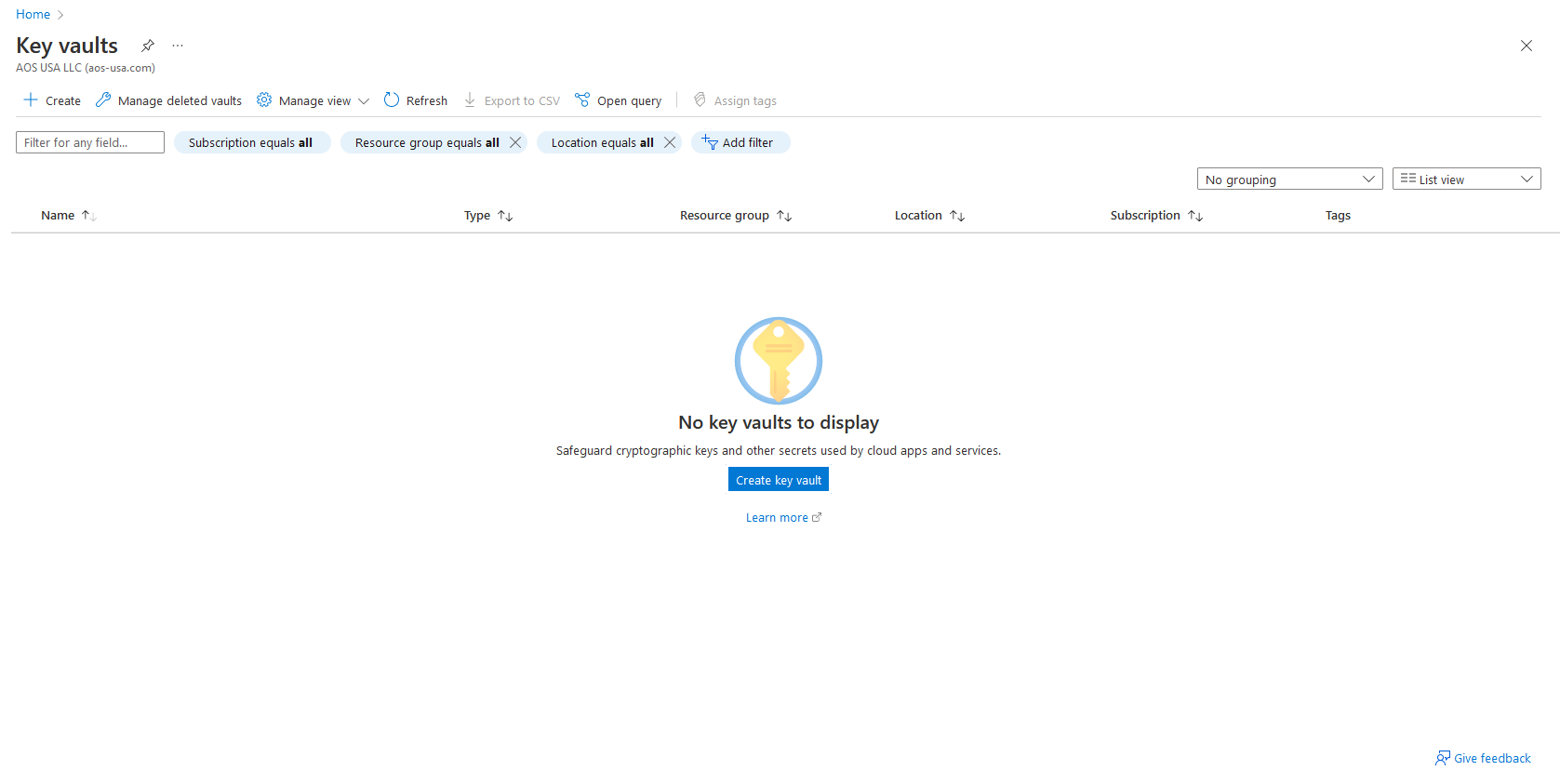Remove the Location filter
The image size is (1560, 784).
(x=670, y=142)
